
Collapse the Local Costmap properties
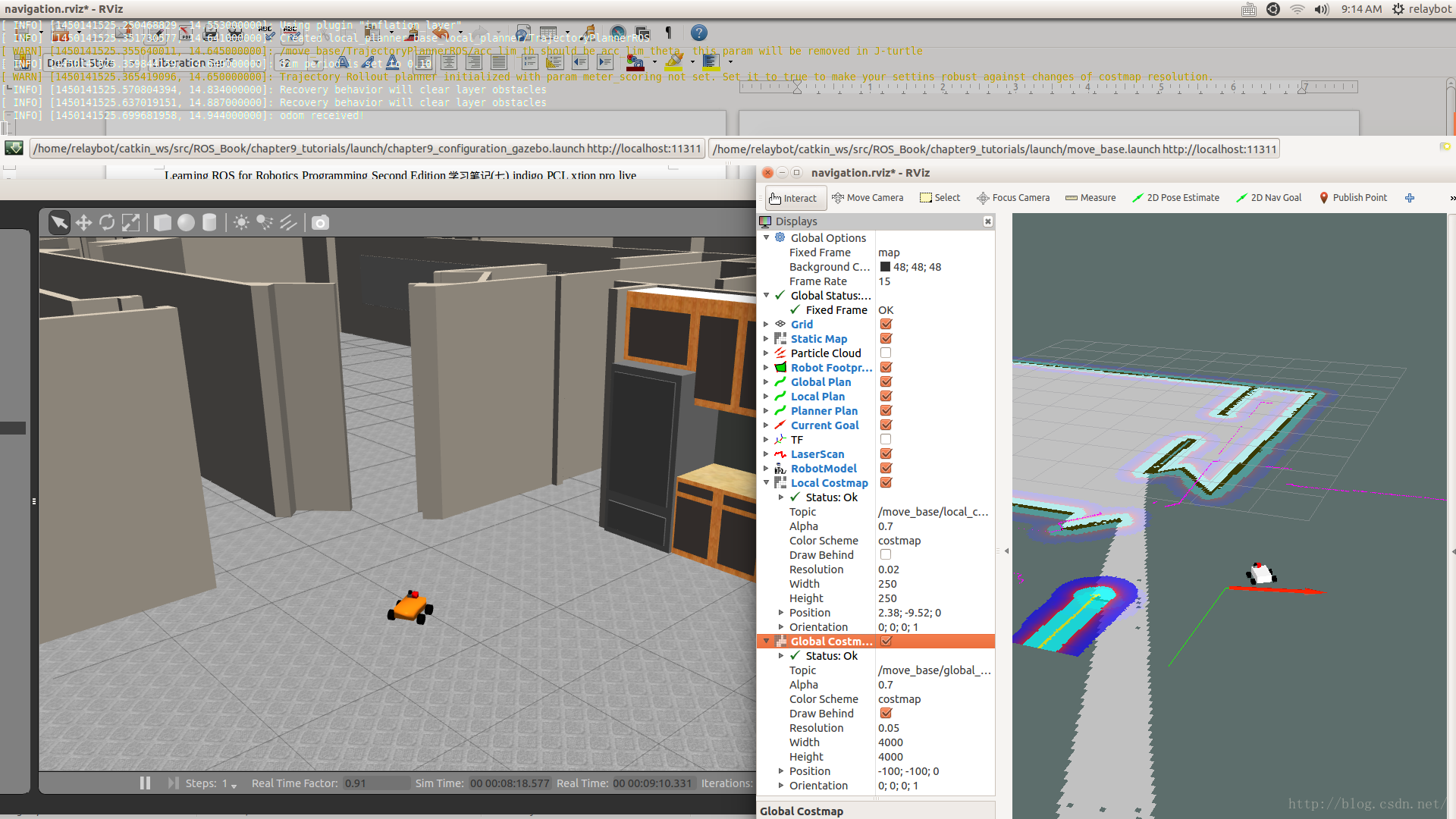pyautogui.click(x=767, y=483)
